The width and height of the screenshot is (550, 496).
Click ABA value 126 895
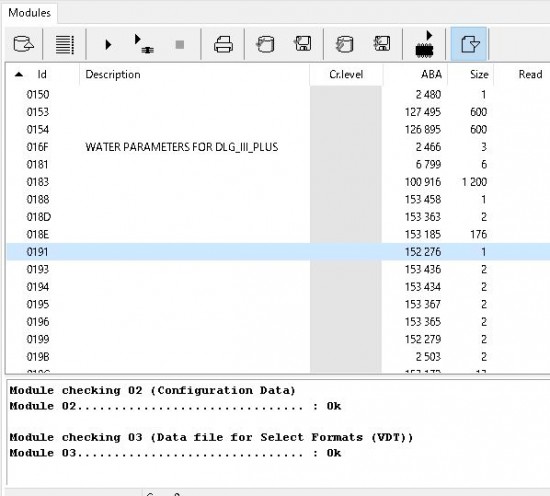(x=423, y=129)
